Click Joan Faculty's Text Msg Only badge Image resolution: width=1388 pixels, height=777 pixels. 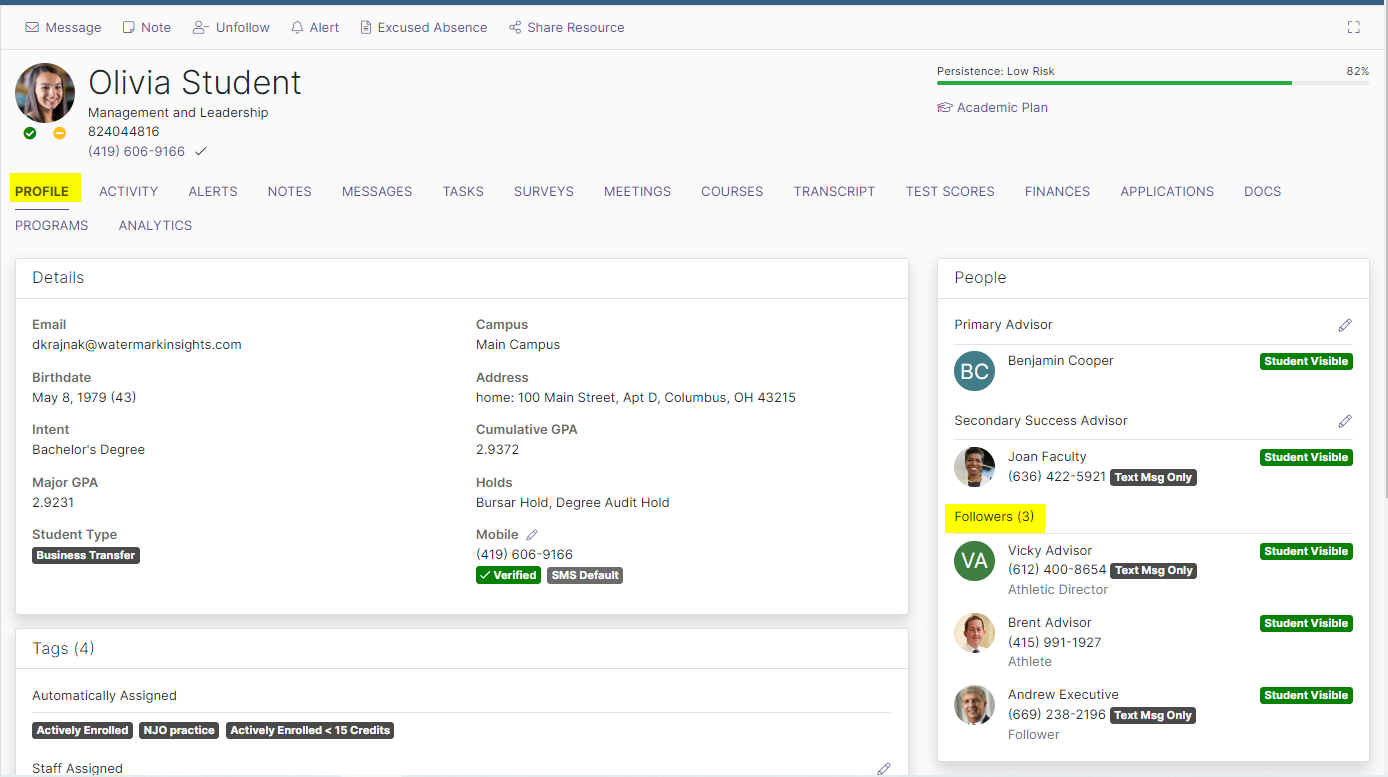(x=1153, y=477)
